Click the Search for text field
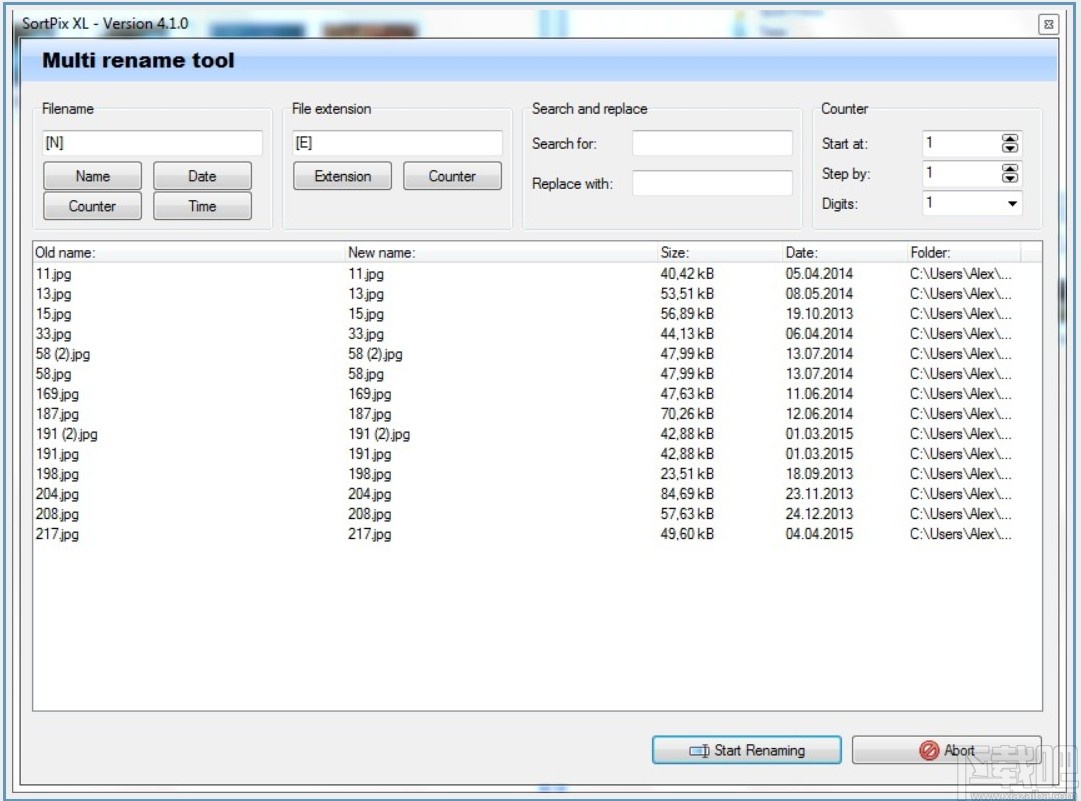The image size is (1081, 801). (712, 143)
